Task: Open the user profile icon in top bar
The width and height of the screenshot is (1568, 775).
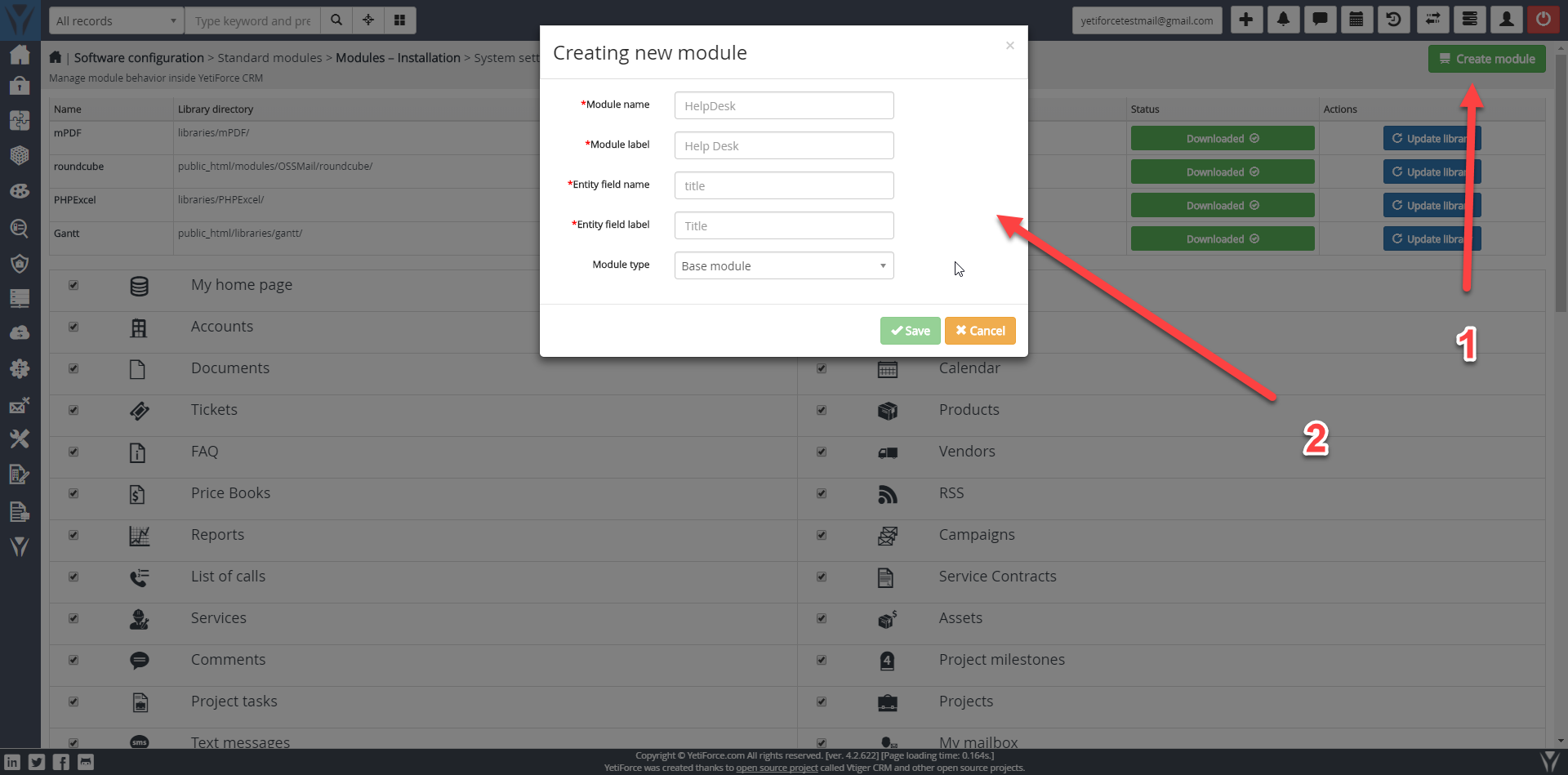Action: tap(1507, 20)
